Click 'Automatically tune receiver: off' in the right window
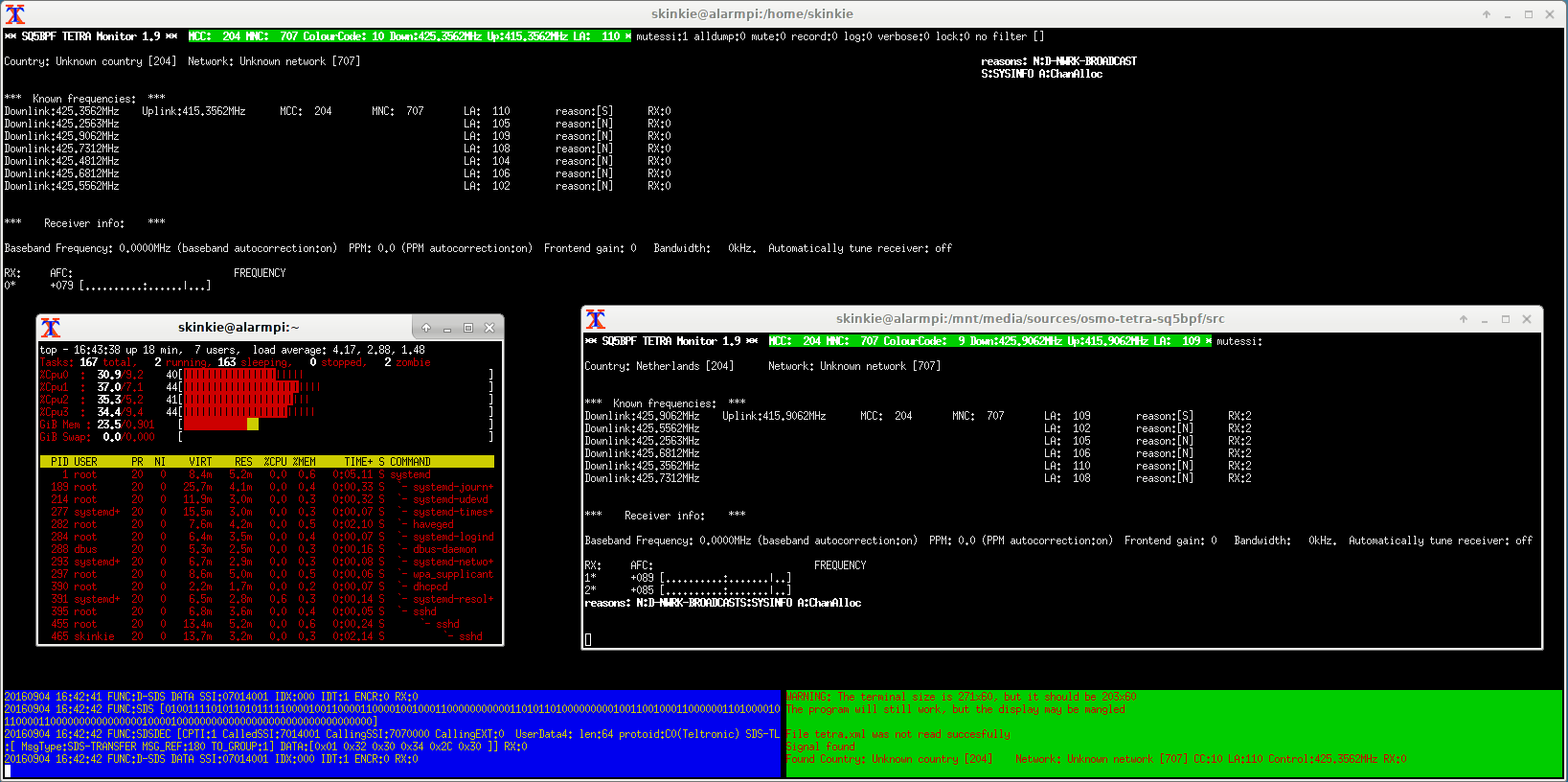Screen dimensions: 1568x782 pyautogui.click(x=1441, y=540)
